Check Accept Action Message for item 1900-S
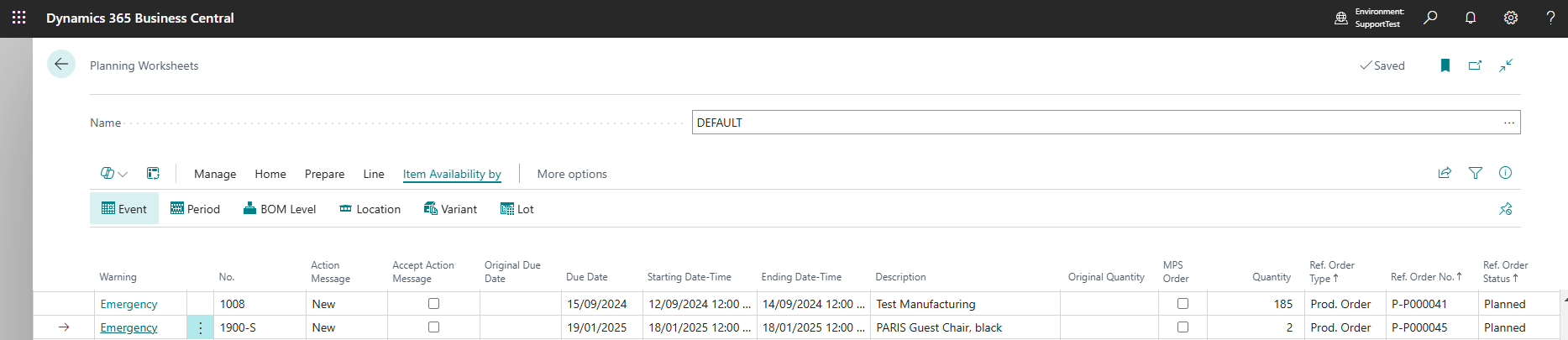The height and width of the screenshot is (340, 1568). (433, 327)
